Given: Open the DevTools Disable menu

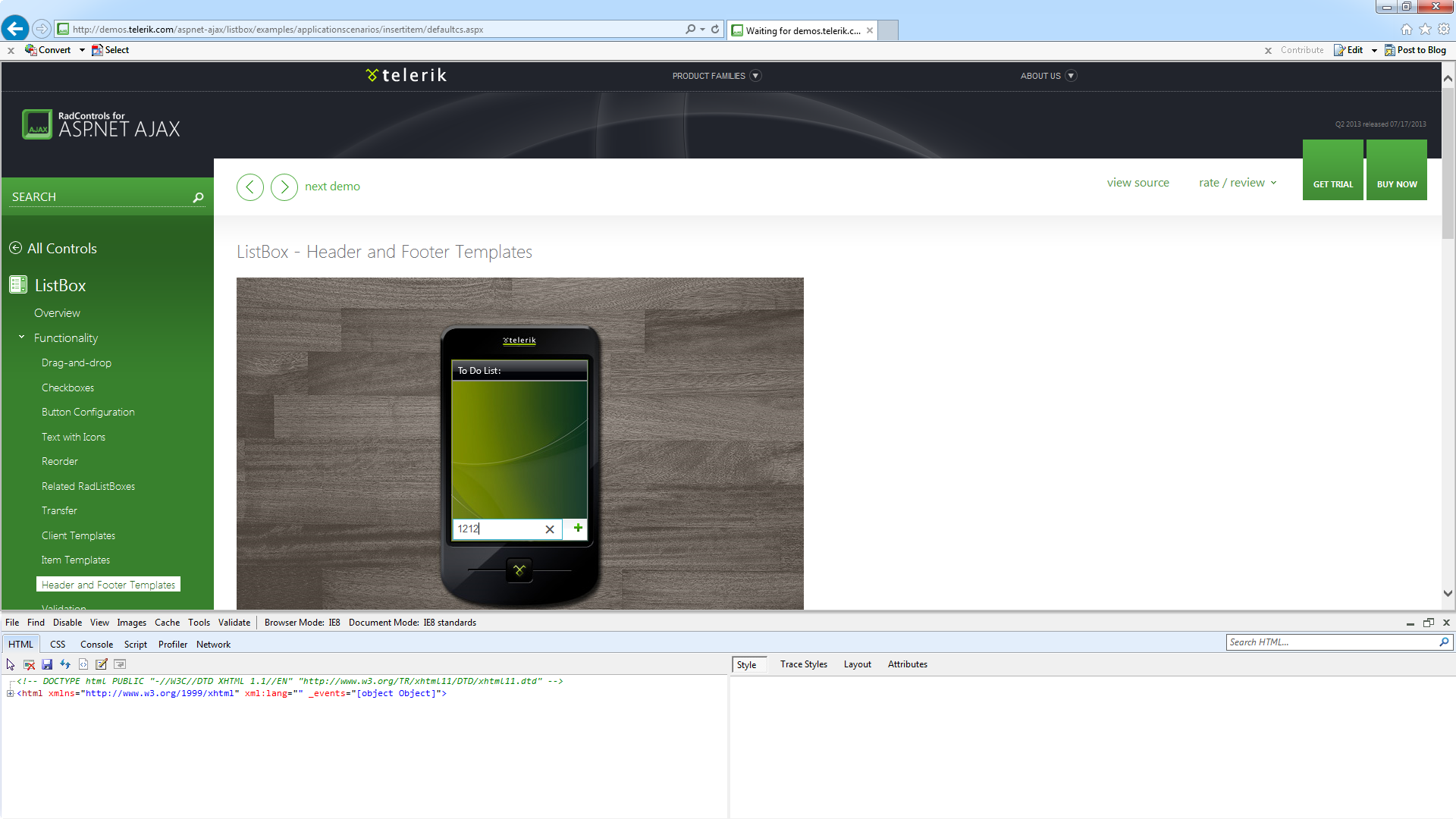Looking at the screenshot, I should 67,623.
